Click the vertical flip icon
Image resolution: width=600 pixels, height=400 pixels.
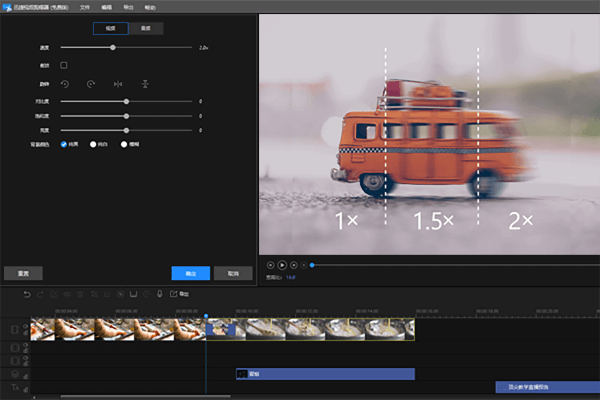point(144,84)
